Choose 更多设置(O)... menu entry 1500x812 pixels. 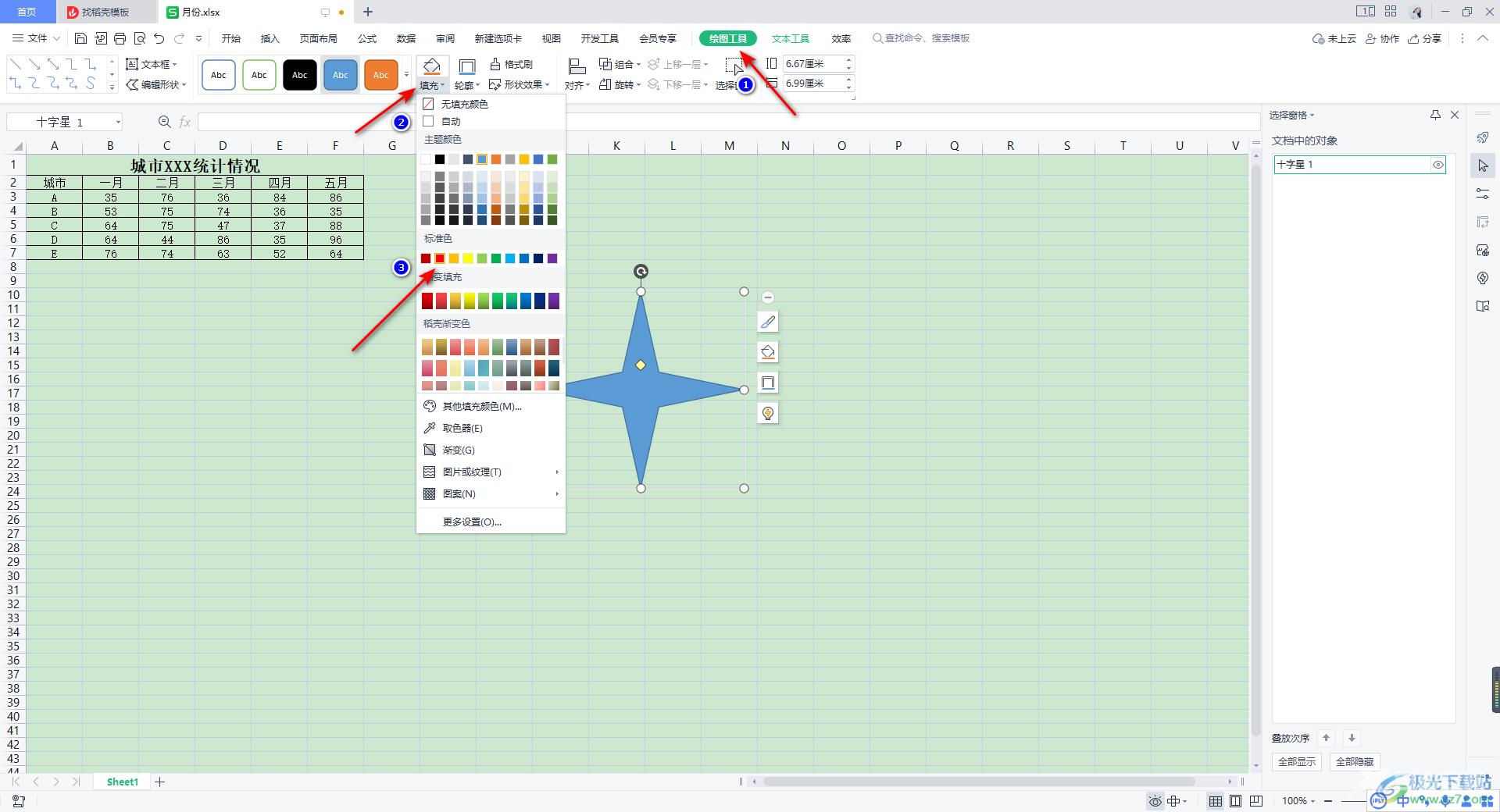pos(472,522)
